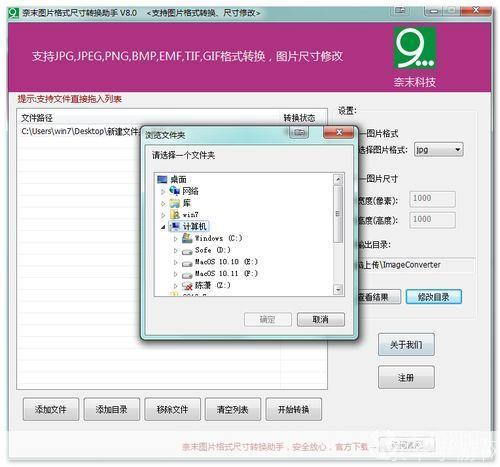
Task: Click the 网络 network globe icon
Action: coord(175,191)
